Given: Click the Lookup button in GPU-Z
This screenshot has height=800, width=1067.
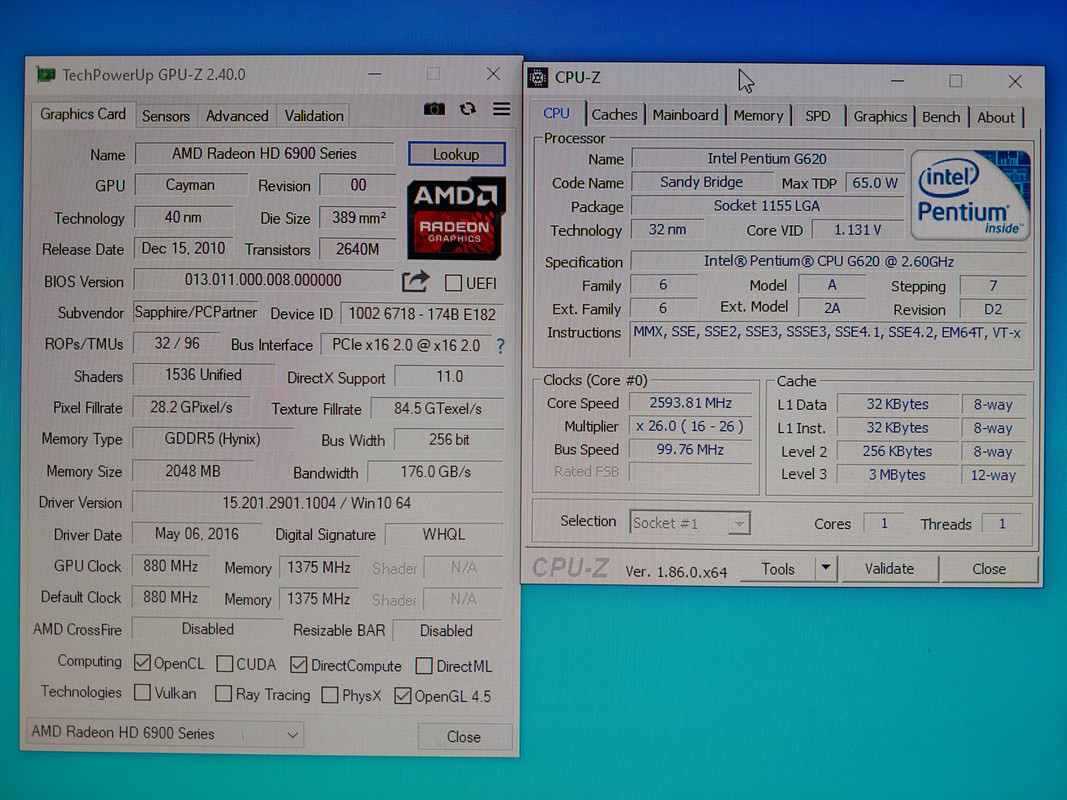Looking at the screenshot, I should pyautogui.click(x=456, y=154).
